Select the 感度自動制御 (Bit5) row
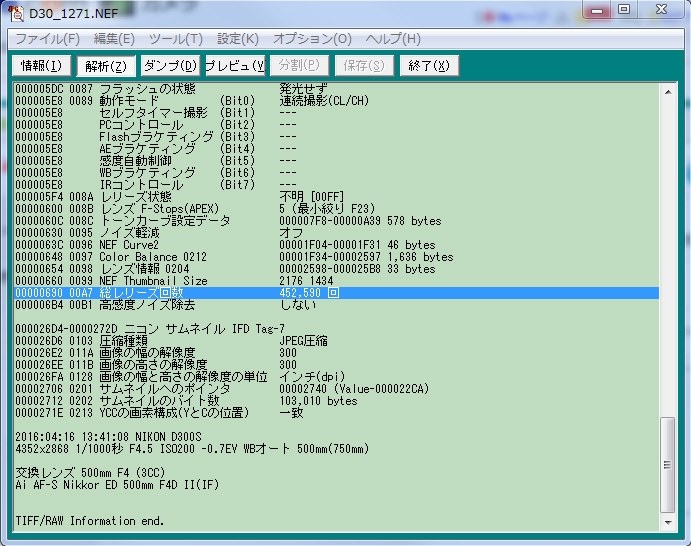This screenshot has height=546, width=691. click(337, 160)
